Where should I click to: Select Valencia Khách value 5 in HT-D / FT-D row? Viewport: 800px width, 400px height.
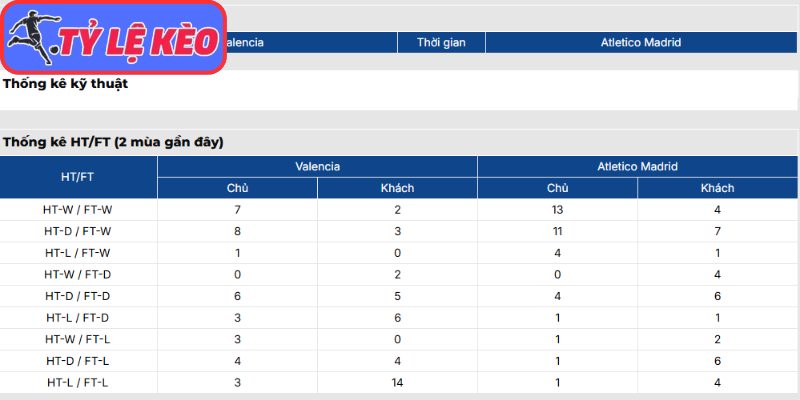pos(397,296)
